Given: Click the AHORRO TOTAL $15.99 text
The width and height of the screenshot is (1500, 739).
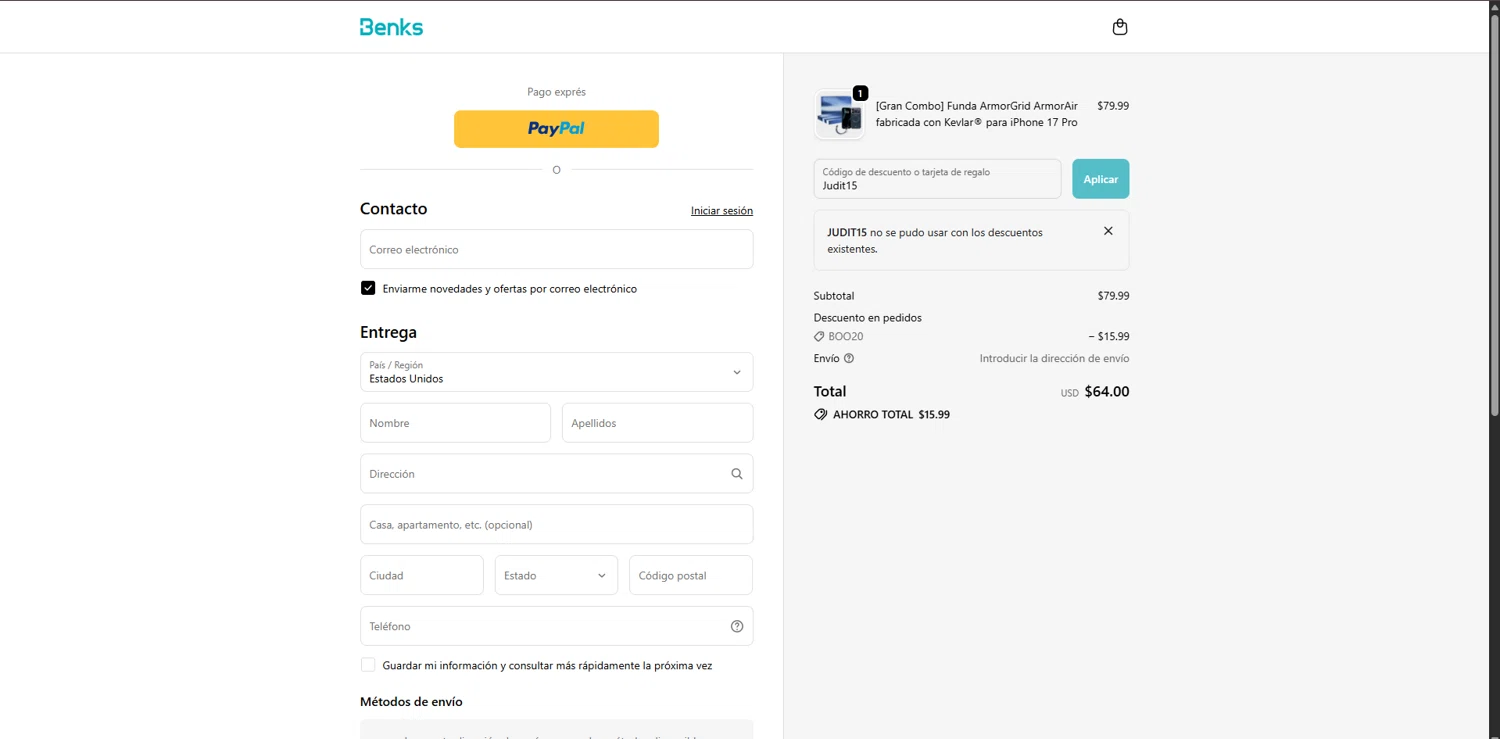Looking at the screenshot, I should pos(891,414).
